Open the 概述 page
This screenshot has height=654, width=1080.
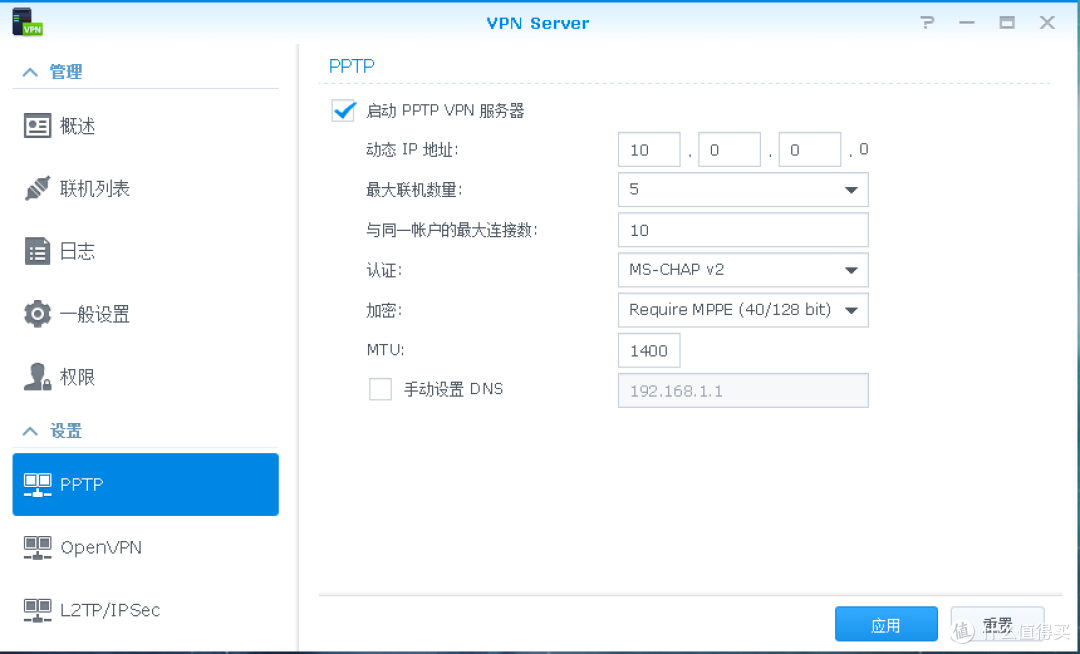145,126
